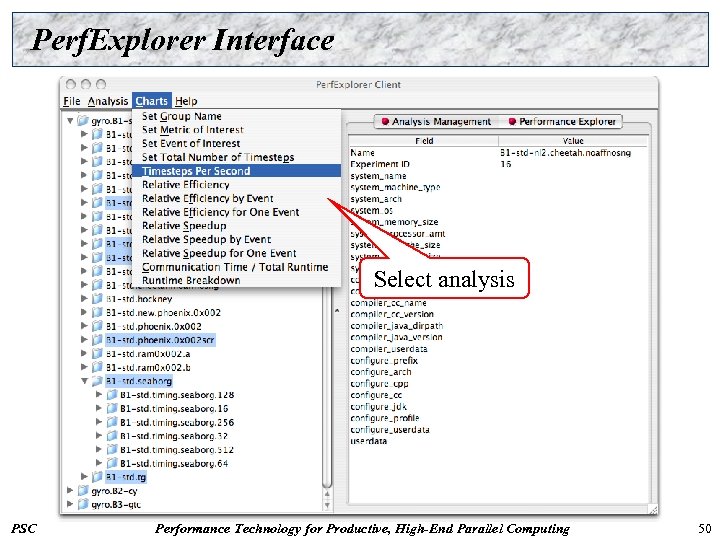Click folder icon of B1-std.ram0x002.a
Image resolution: width=720 pixels, height=540 pixels.
tap(97, 354)
